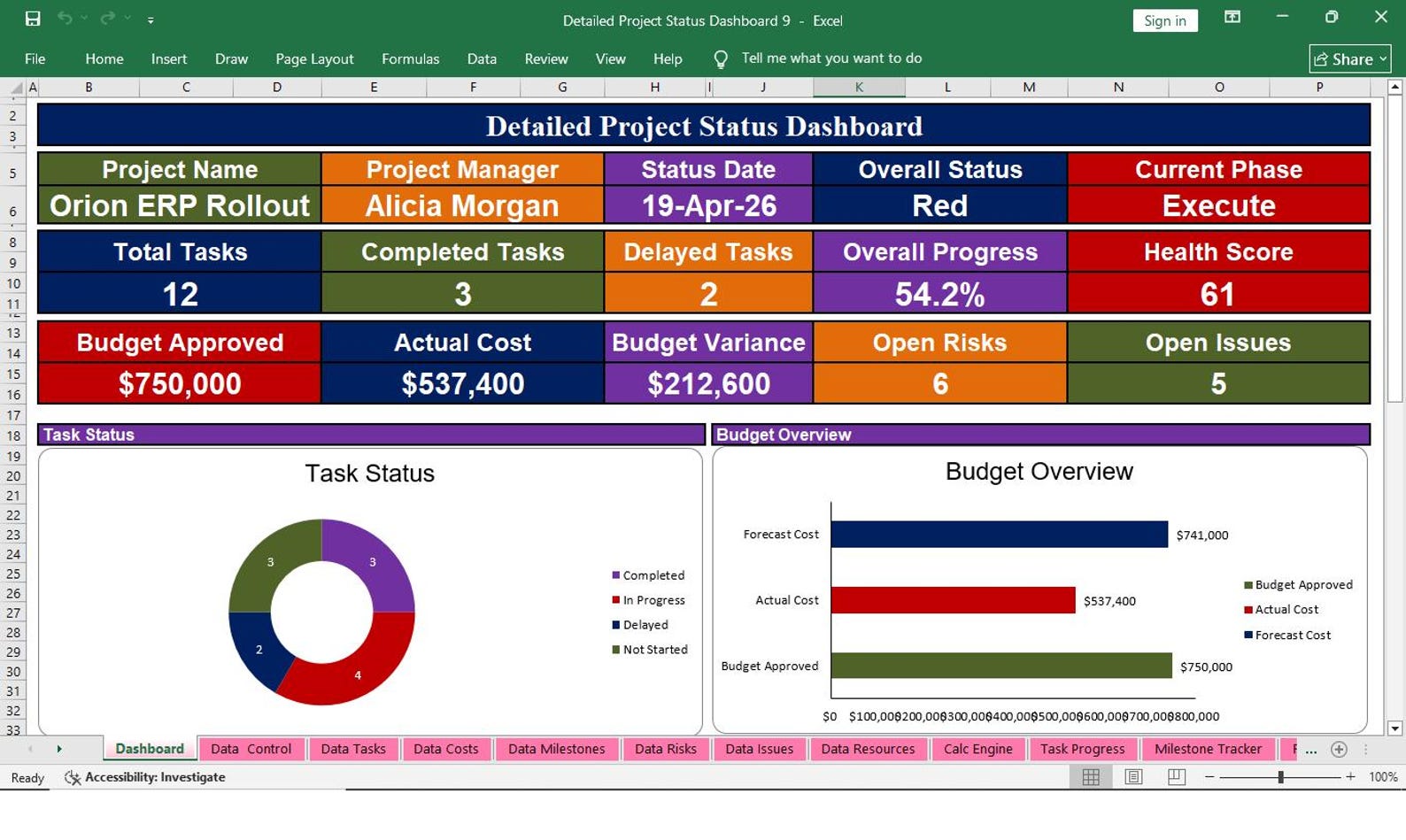Viewport: 1406px width, 840px height.
Task: Click the Forecast Cost bar in chart
Action: coord(1000,534)
